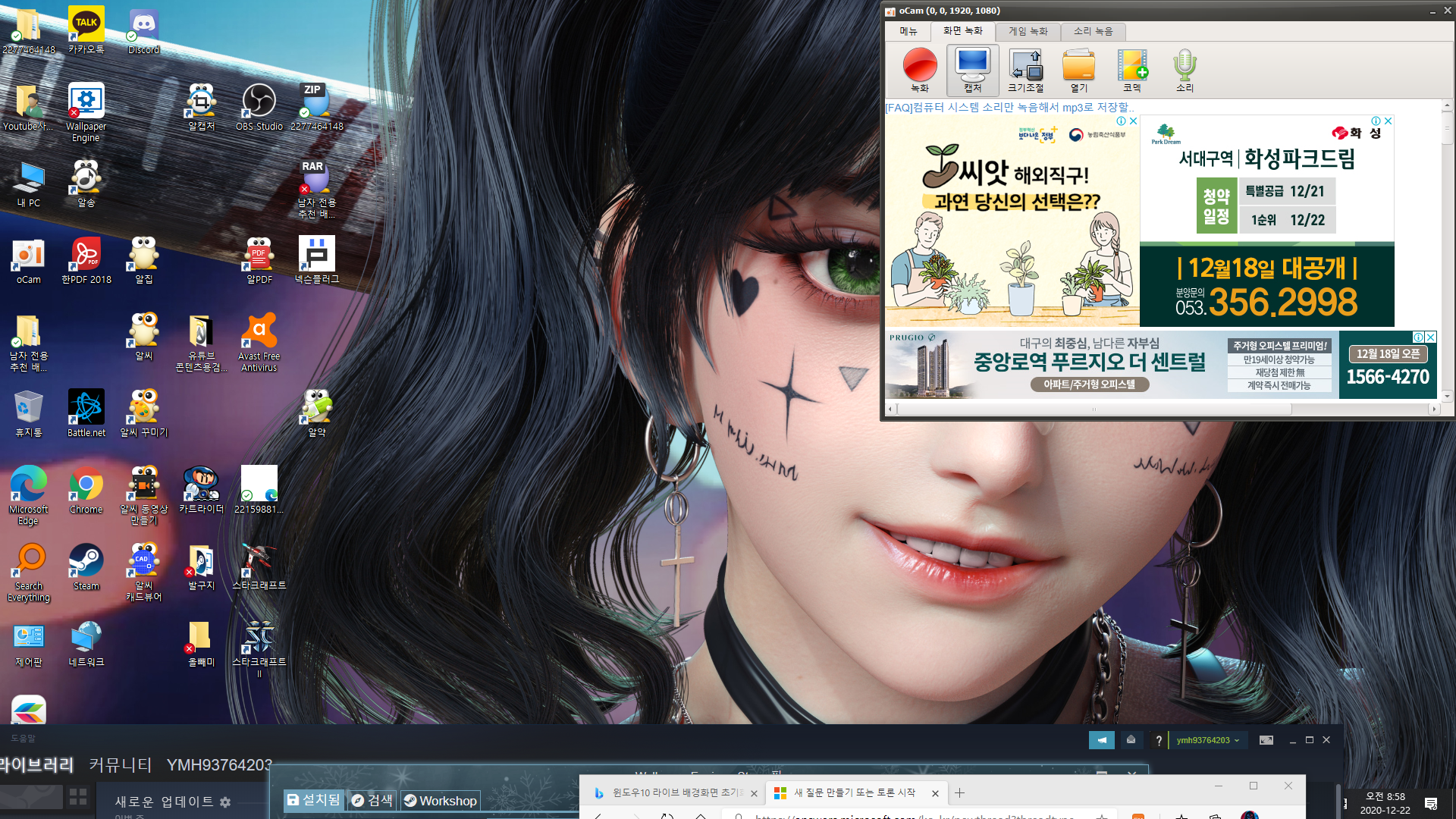The image size is (1456, 819).
Task: Click the Open folder icon in oCam
Action: click(x=1078, y=66)
